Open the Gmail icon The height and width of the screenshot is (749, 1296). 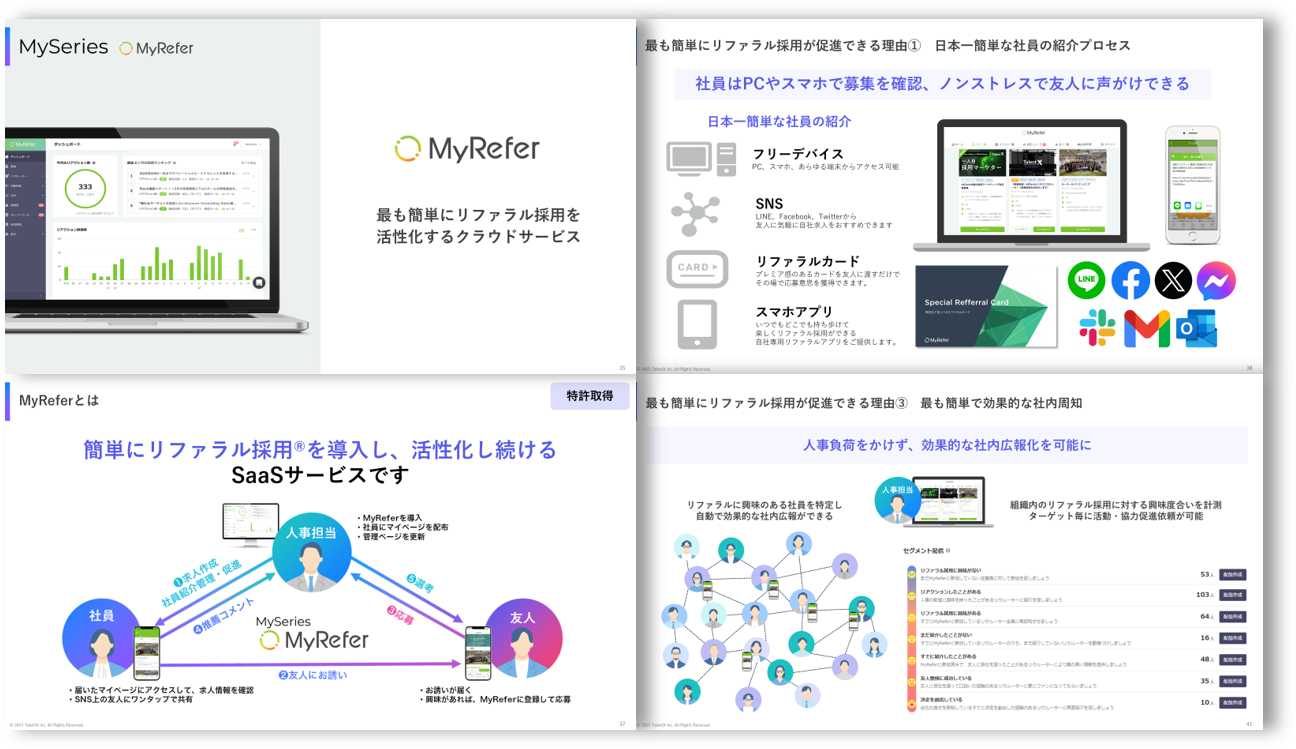(x=1146, y=328)
